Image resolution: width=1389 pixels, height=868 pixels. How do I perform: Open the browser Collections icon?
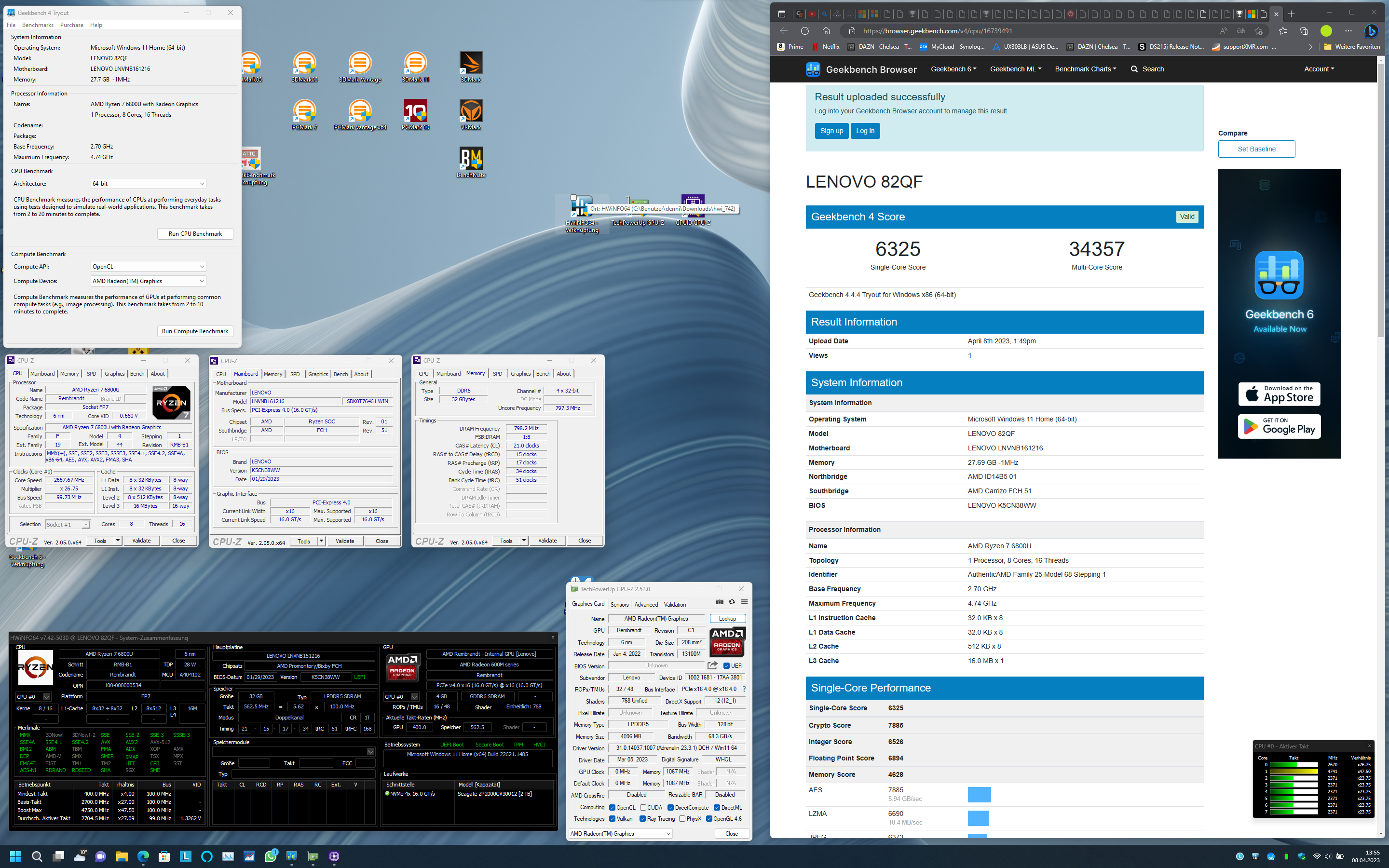[1304, 31]
